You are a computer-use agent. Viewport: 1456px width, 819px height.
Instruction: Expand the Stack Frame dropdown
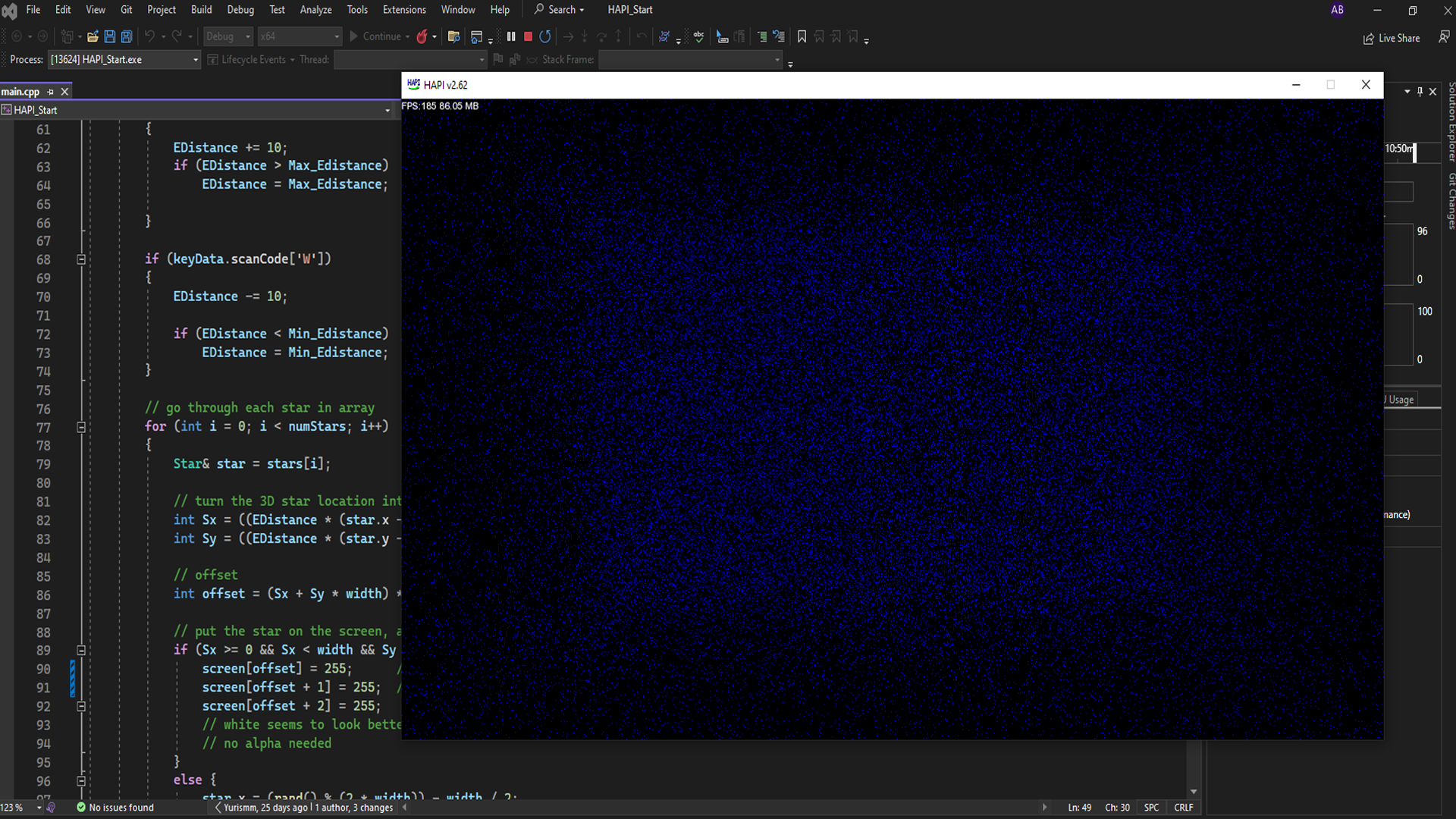click(x=780, y=59)
